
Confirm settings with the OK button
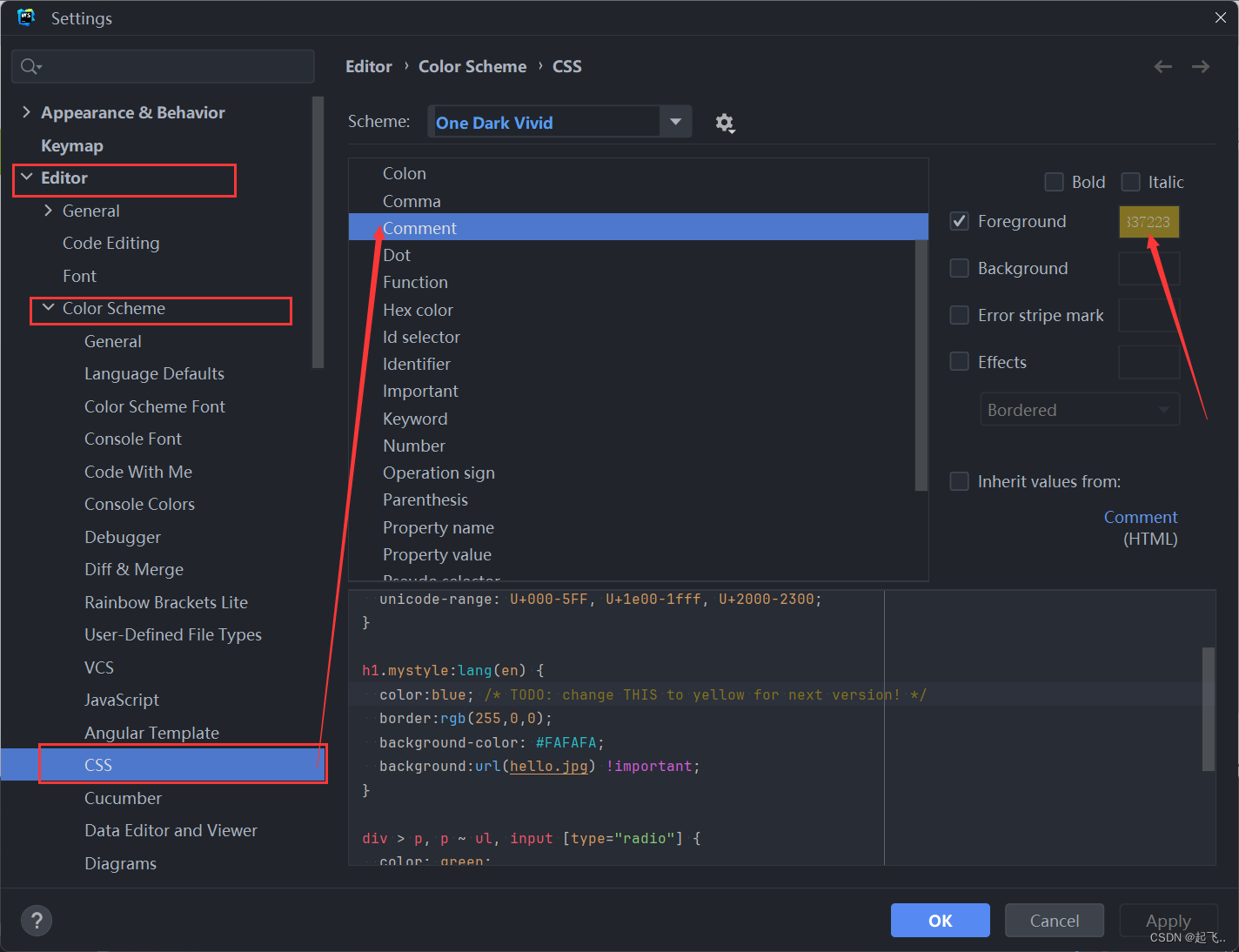tap(940, 920)
